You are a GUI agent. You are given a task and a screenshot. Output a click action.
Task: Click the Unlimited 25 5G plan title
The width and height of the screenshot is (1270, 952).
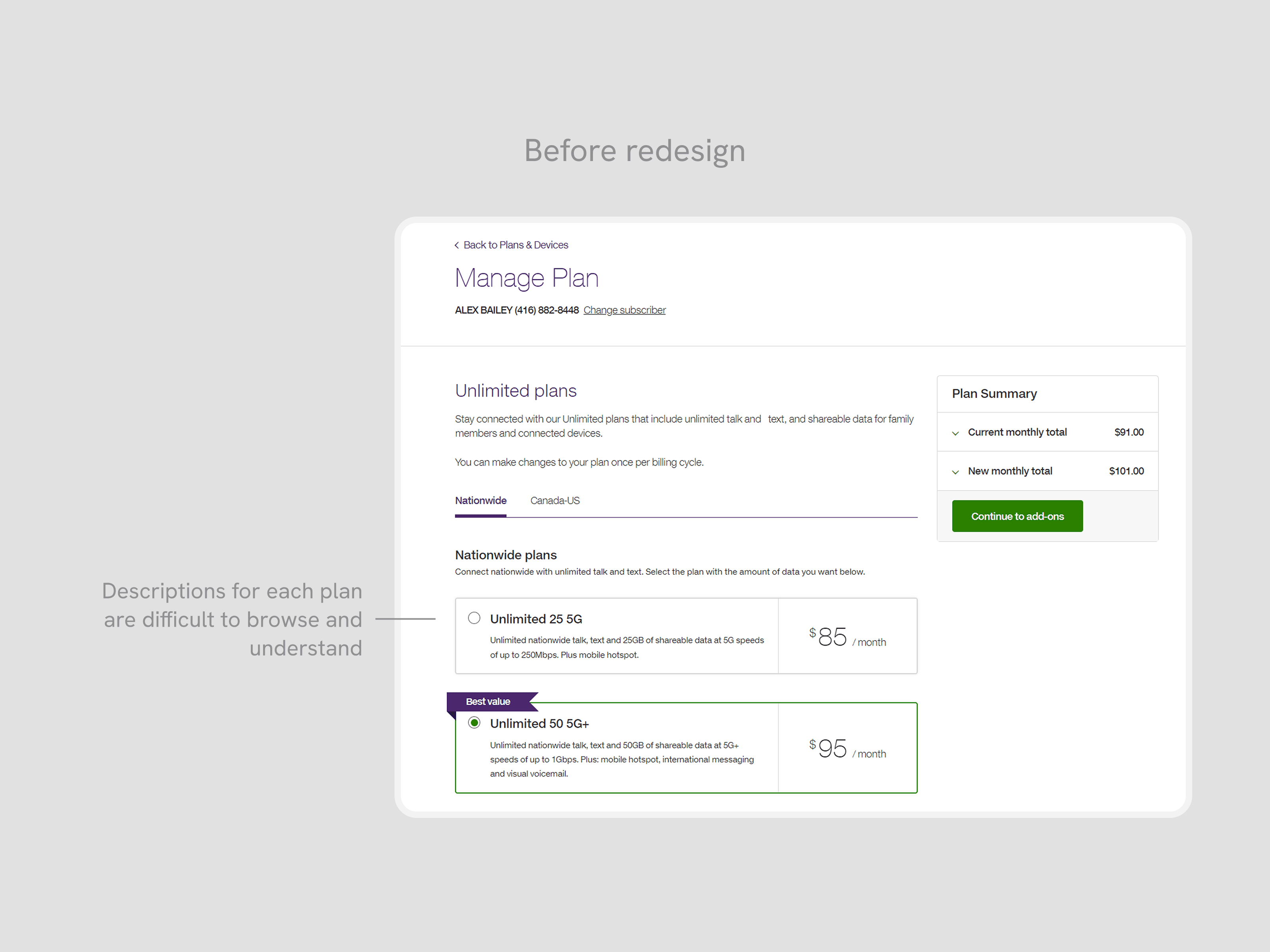(x=536, y=618)
